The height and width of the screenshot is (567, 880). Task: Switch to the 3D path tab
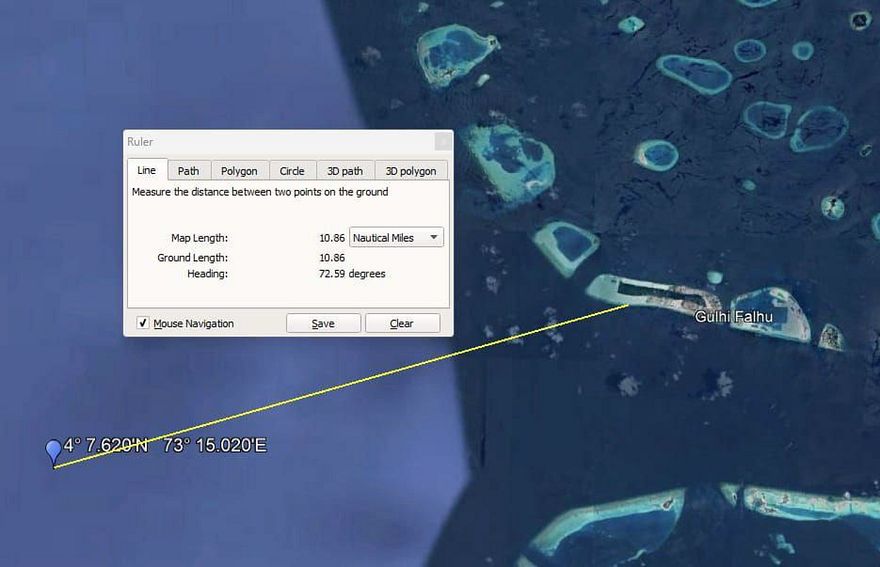[x=345, y=171]
